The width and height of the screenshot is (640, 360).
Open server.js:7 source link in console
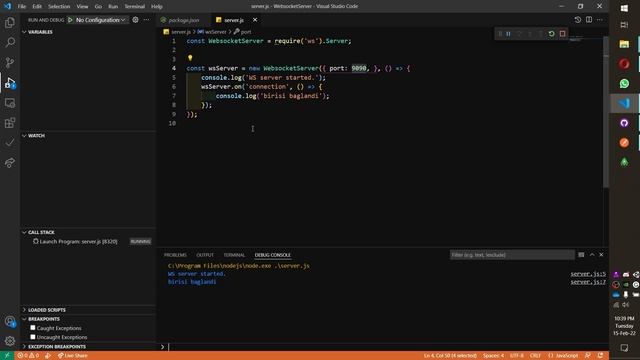(588, 282)
